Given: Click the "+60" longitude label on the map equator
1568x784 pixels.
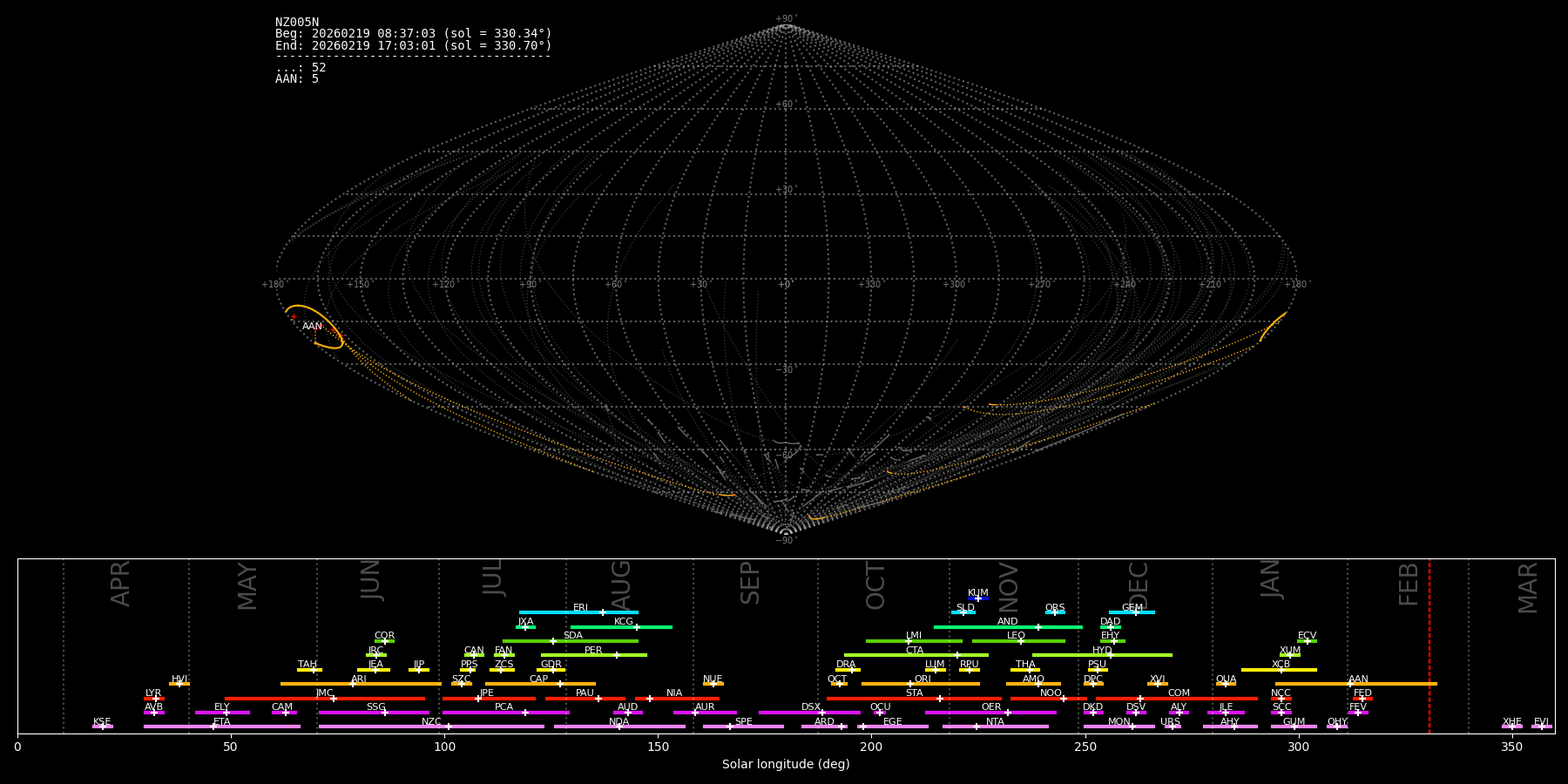Looking at the screenshot, I should point(613,285).
